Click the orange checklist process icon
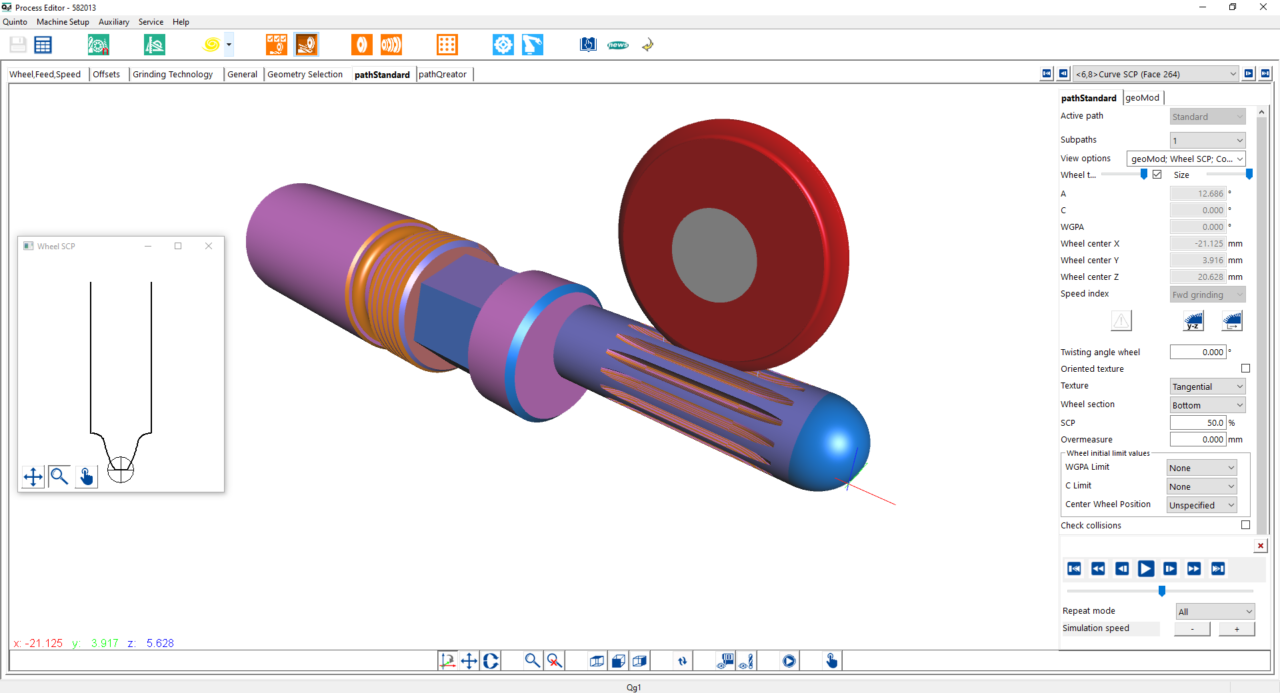Image resolution: width=1280 pixels, height=693 pixels. [277, 44]
